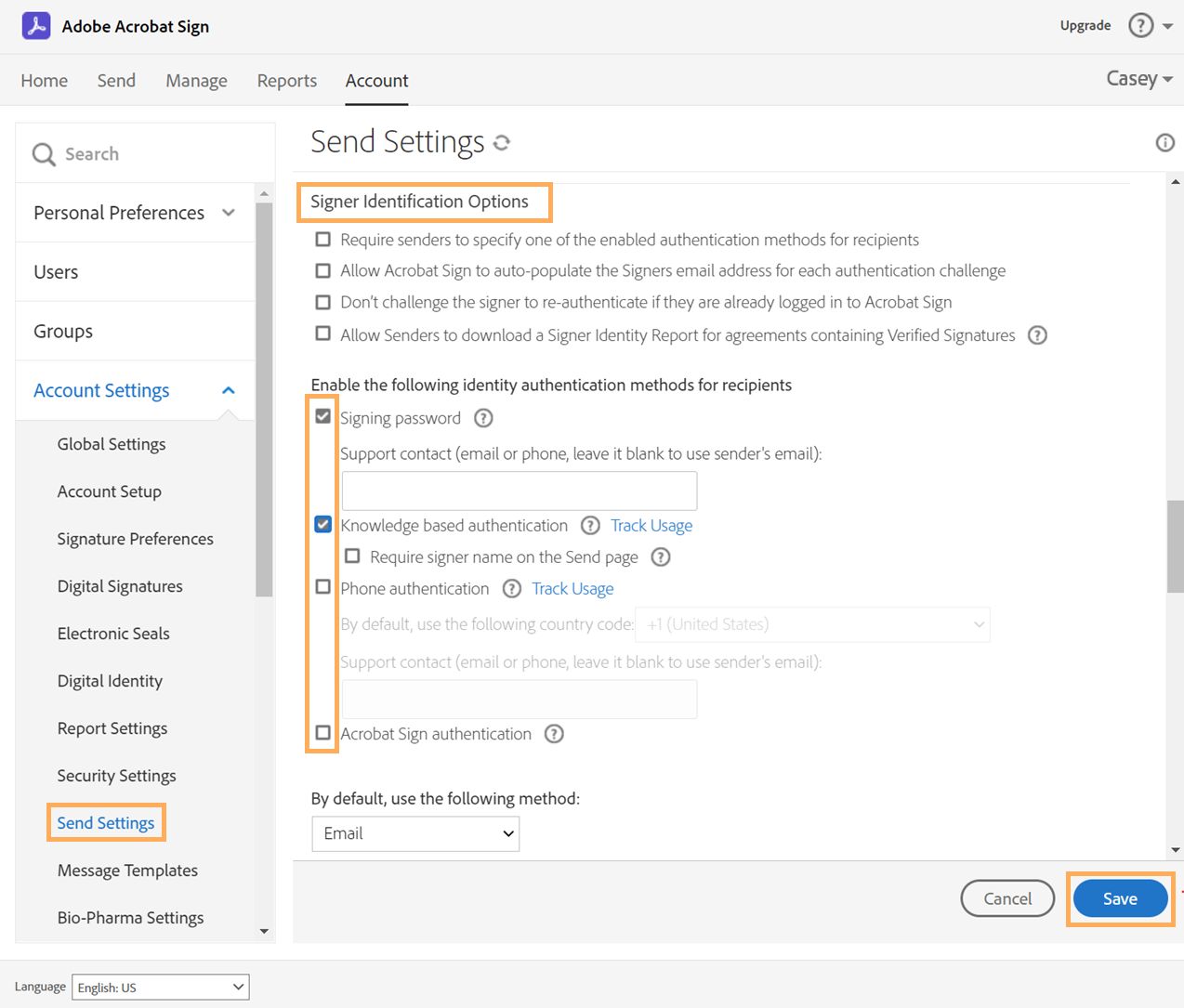Open Message Templates in sidebar

pos(128,871)
